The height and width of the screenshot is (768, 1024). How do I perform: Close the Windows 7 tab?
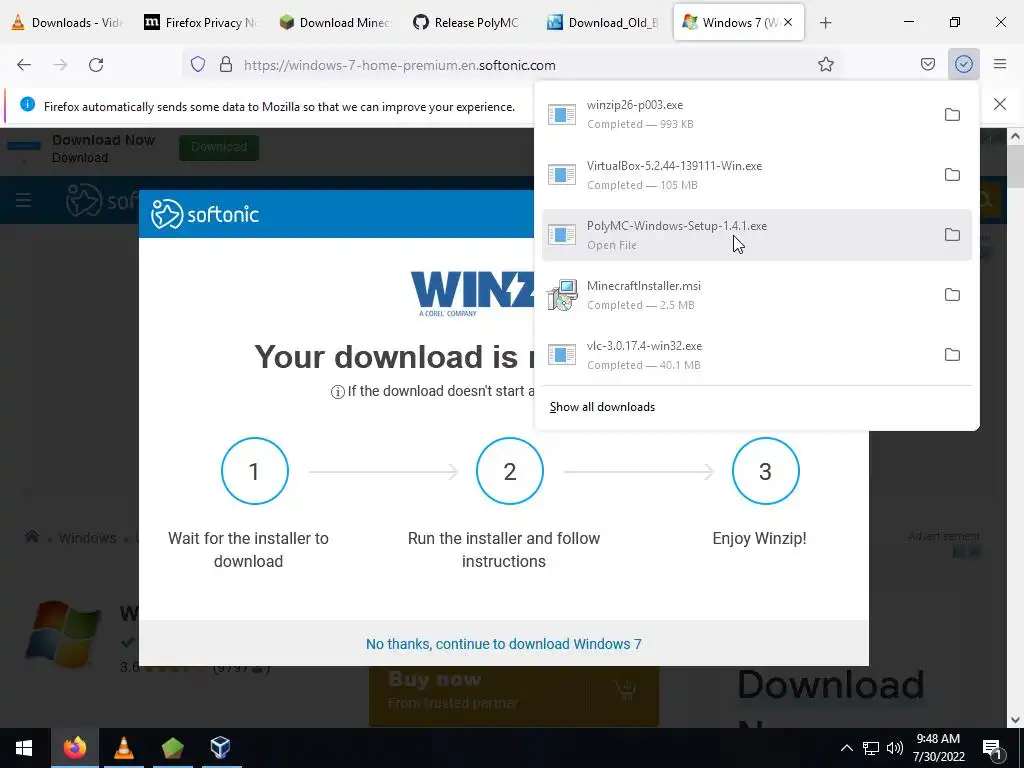pos(788,22)
